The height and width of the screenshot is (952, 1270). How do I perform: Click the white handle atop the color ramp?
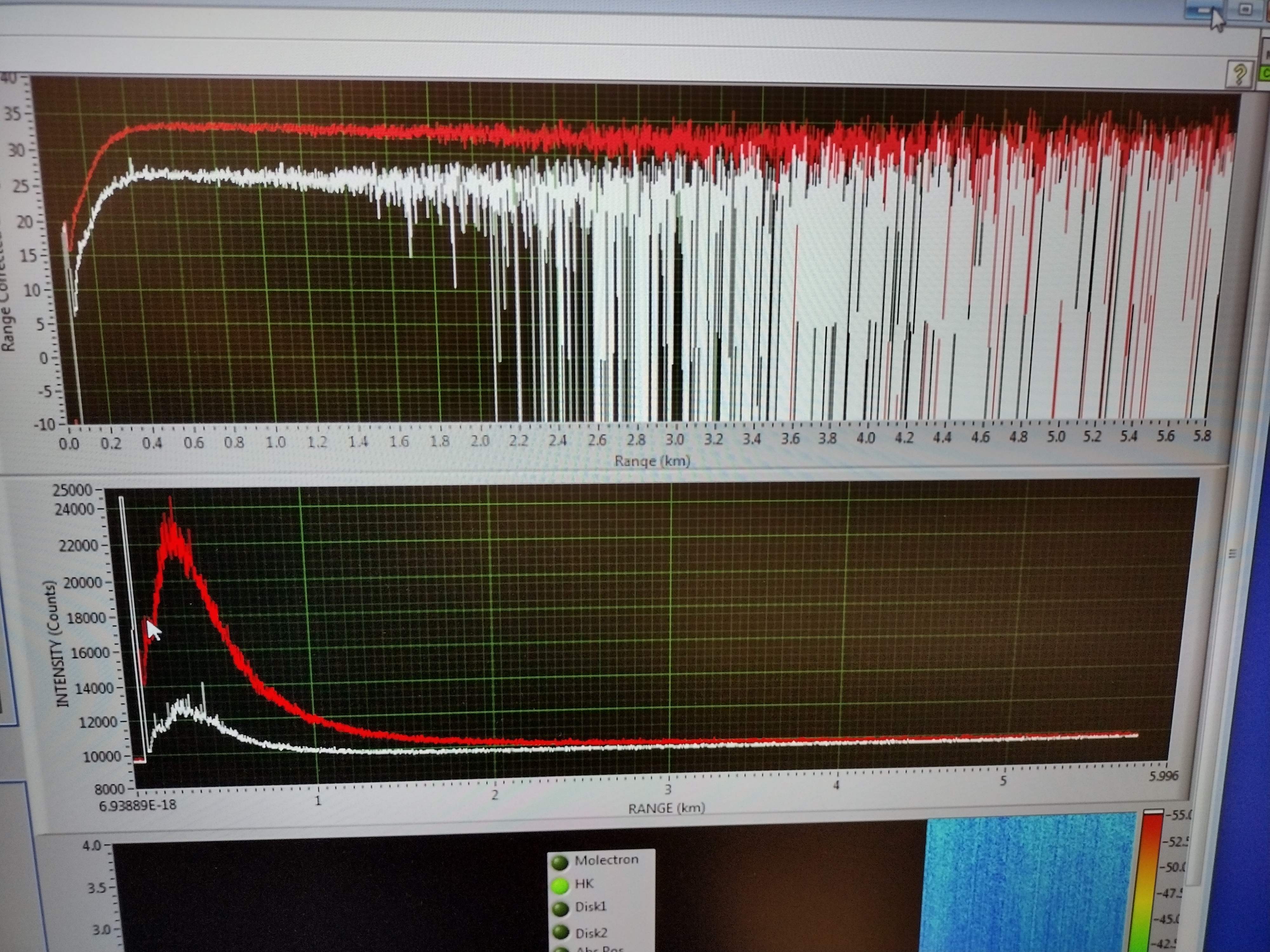1153,811
